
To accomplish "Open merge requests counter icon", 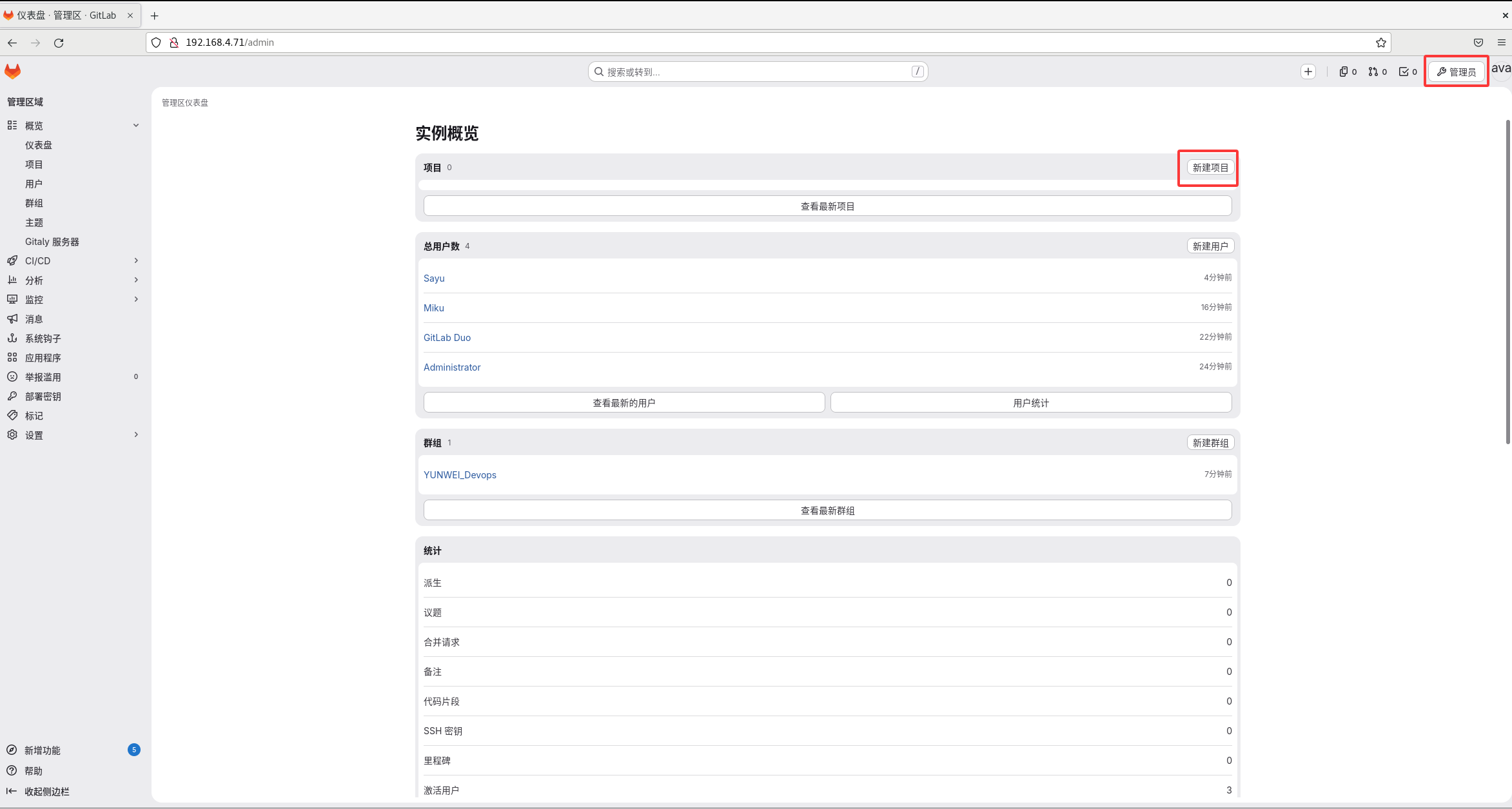I will (x=1377, y=72).
